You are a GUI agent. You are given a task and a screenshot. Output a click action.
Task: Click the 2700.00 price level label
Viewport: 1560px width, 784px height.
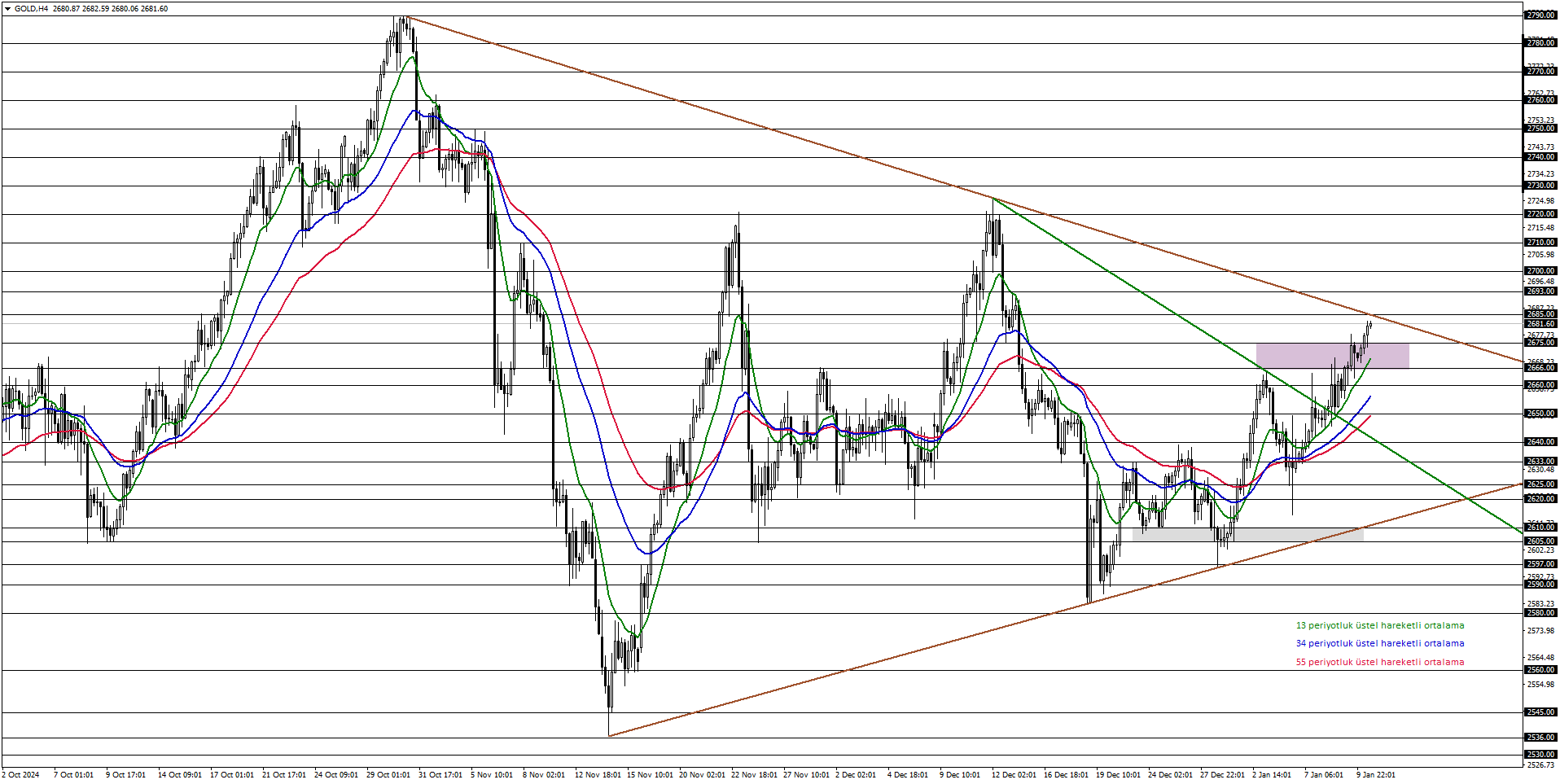1540,271
